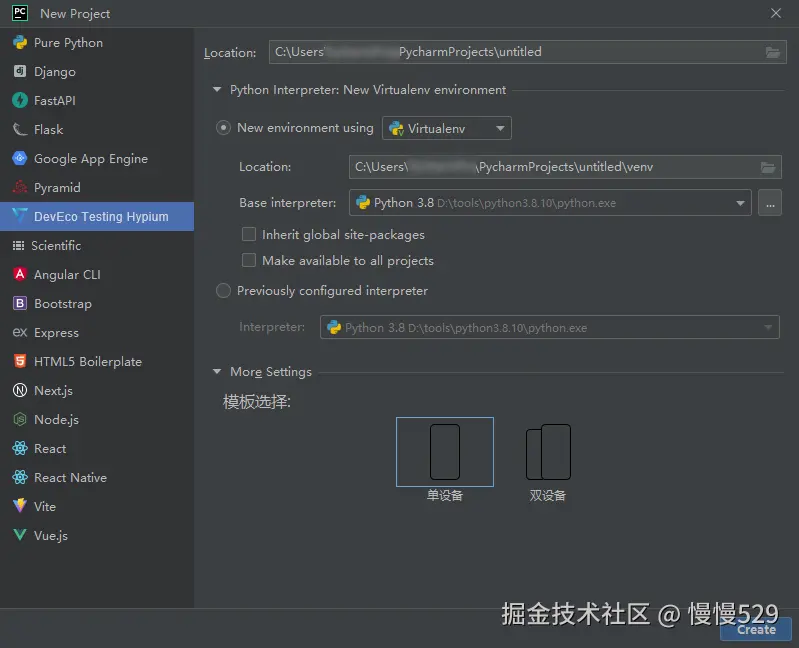Screen dimensions: 799x648
Task: Close the New Project dialog
Action: (776, 13)
